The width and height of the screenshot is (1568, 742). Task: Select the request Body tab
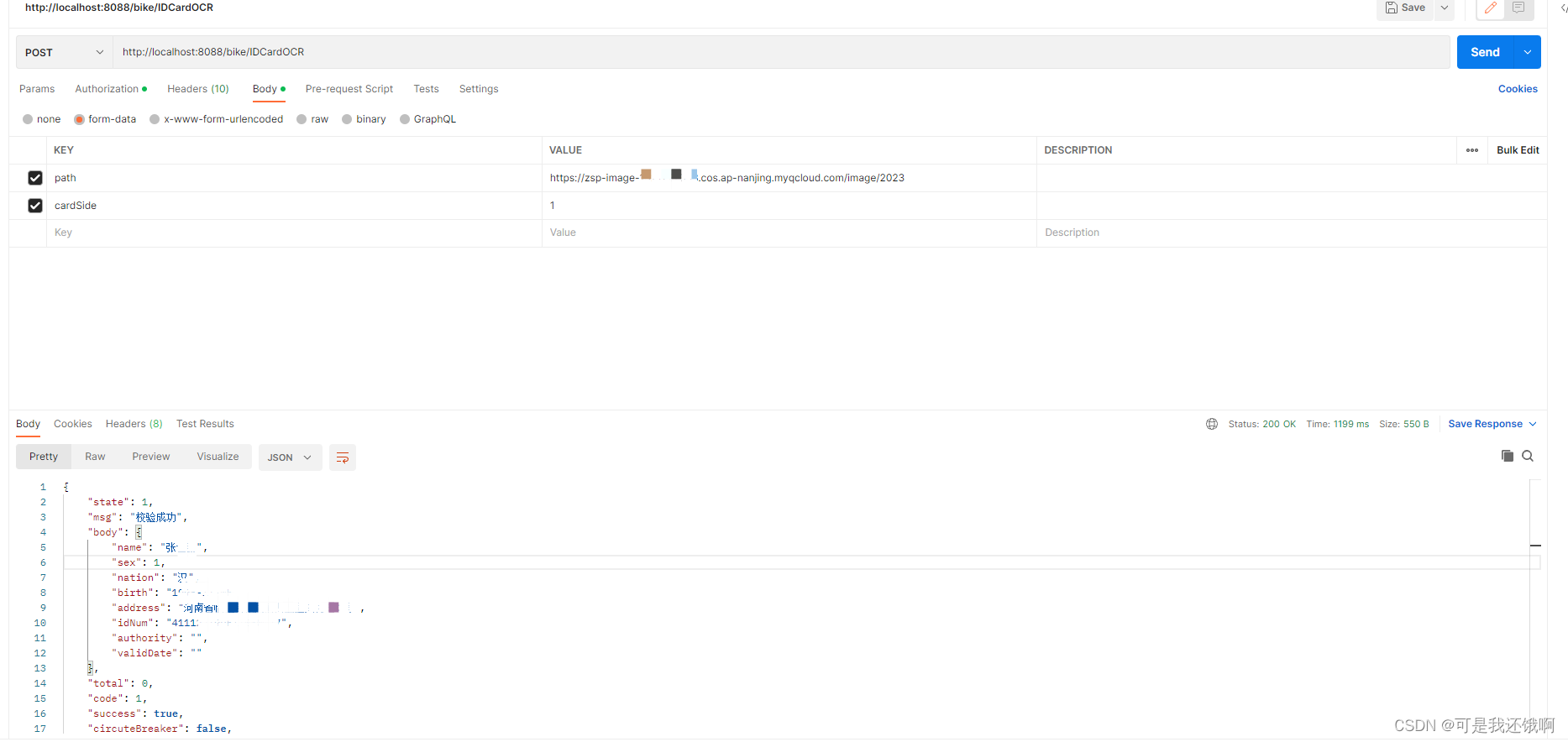[269, 89]
